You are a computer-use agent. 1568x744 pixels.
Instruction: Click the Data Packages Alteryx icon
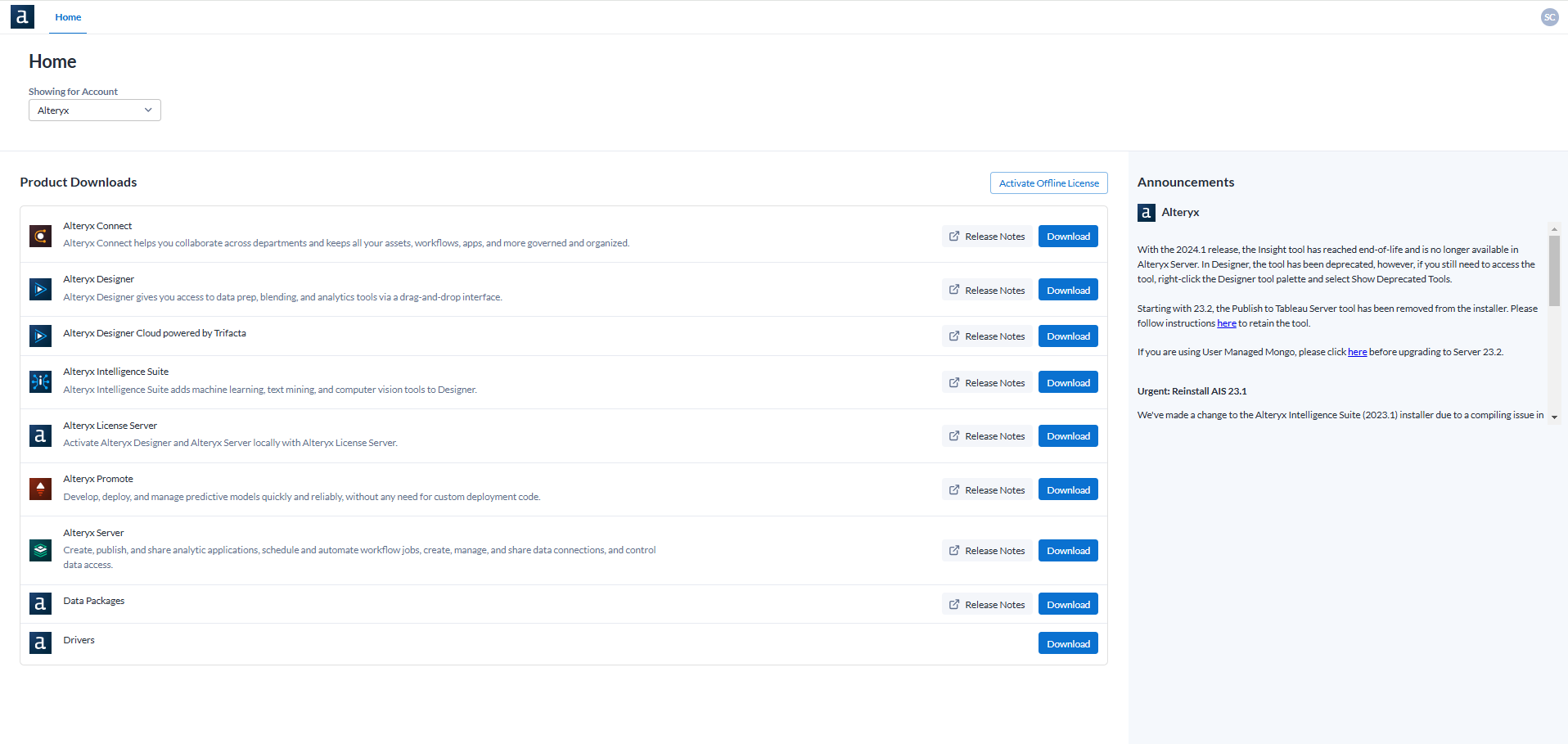tap(40, 603)
